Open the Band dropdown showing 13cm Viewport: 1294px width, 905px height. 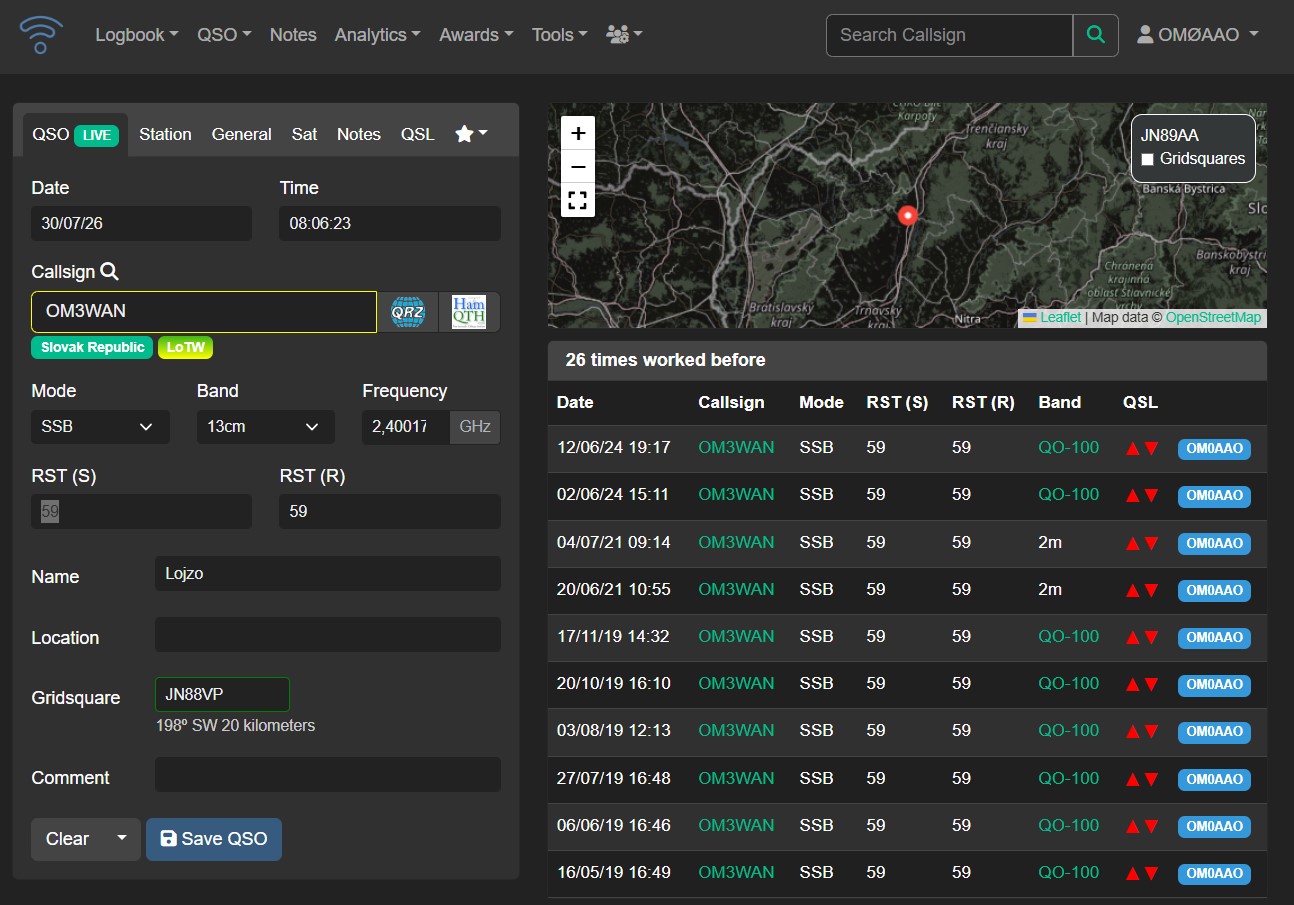point(266,427)
